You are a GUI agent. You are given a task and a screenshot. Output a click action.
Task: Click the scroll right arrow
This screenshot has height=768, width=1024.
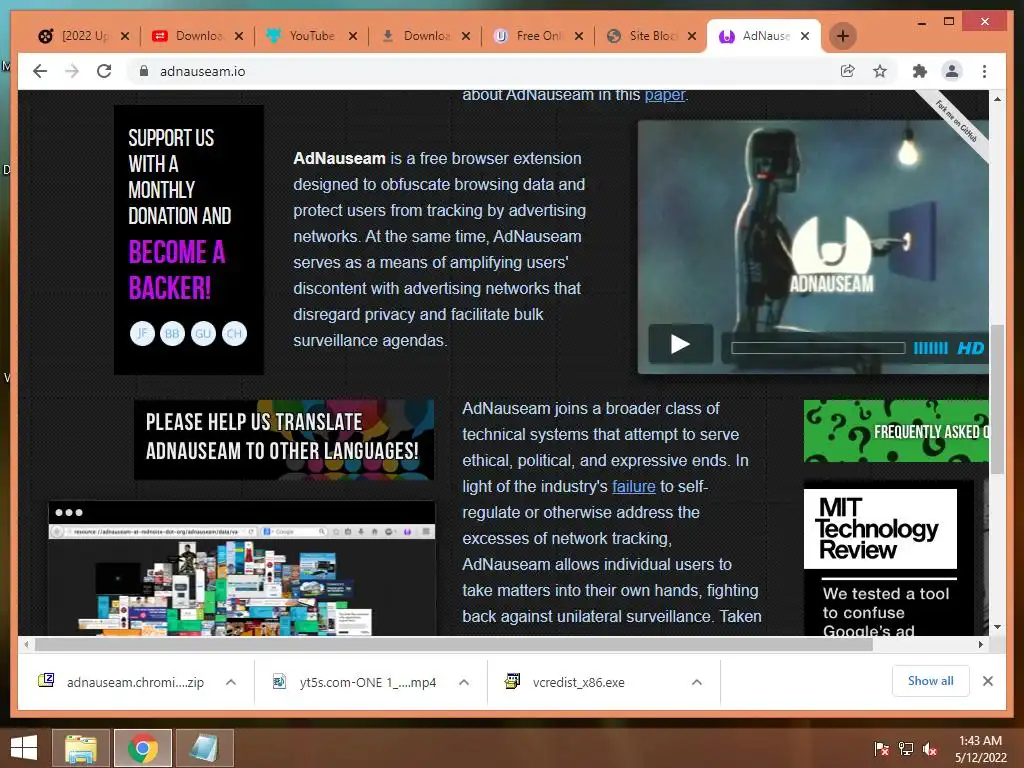point(981,645)
